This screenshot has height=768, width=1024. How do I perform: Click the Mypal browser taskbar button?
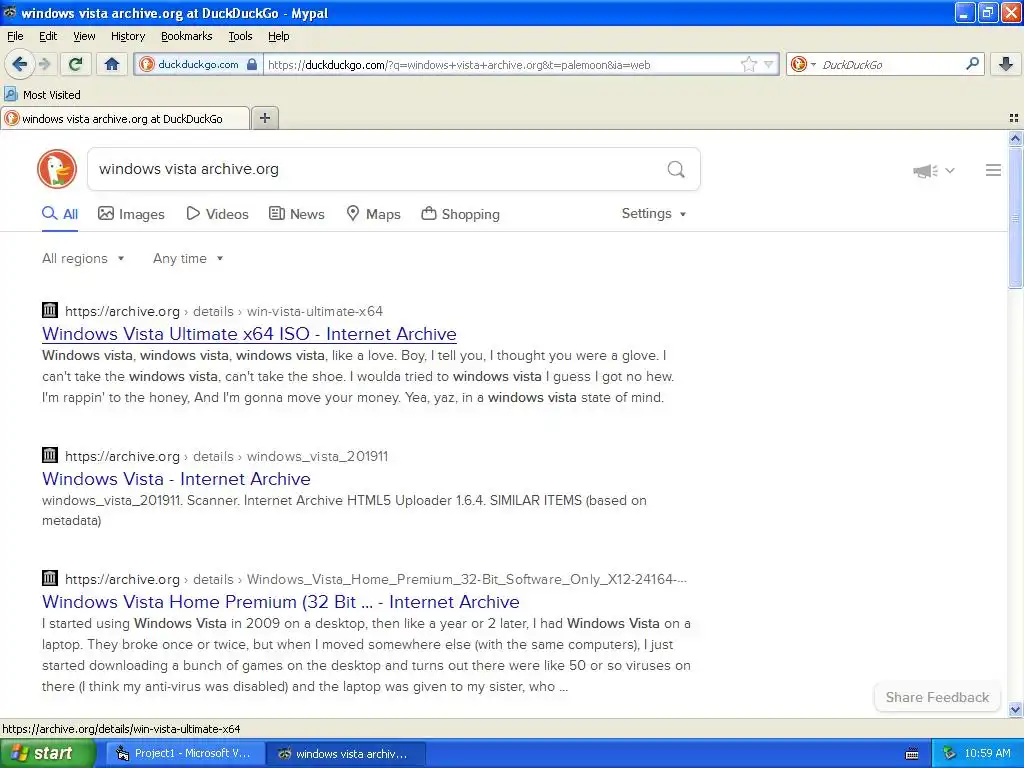coord(346,753)
